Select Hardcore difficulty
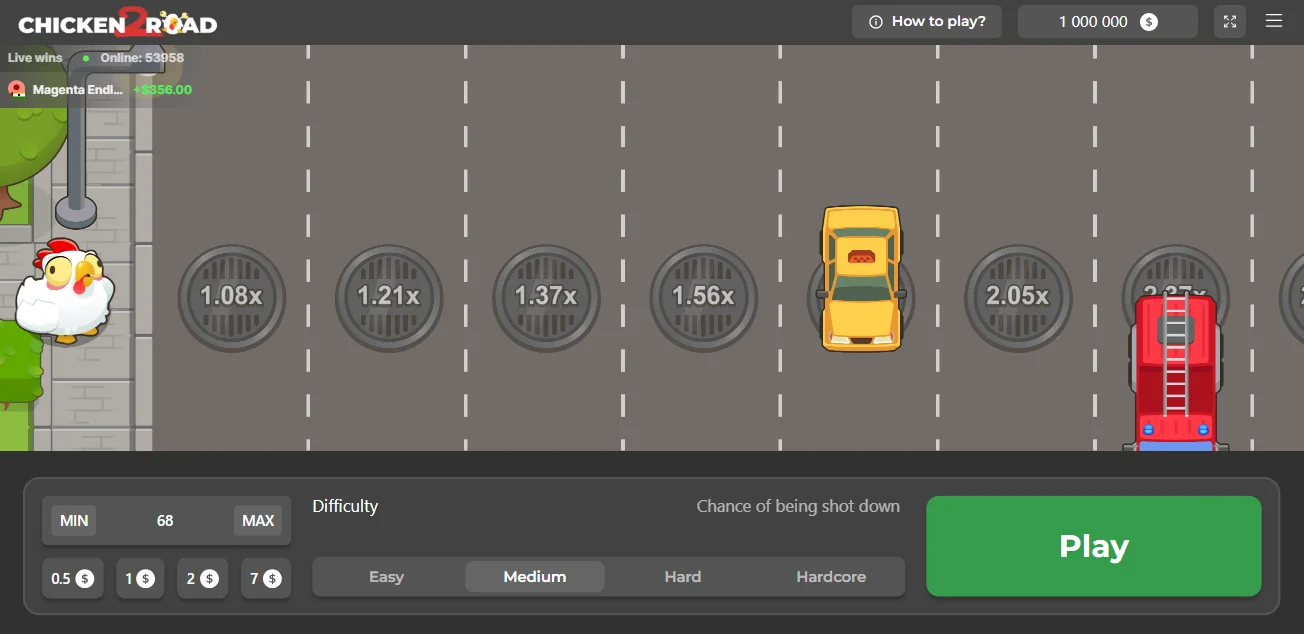Screen dimensions: 1304x634 831,577
